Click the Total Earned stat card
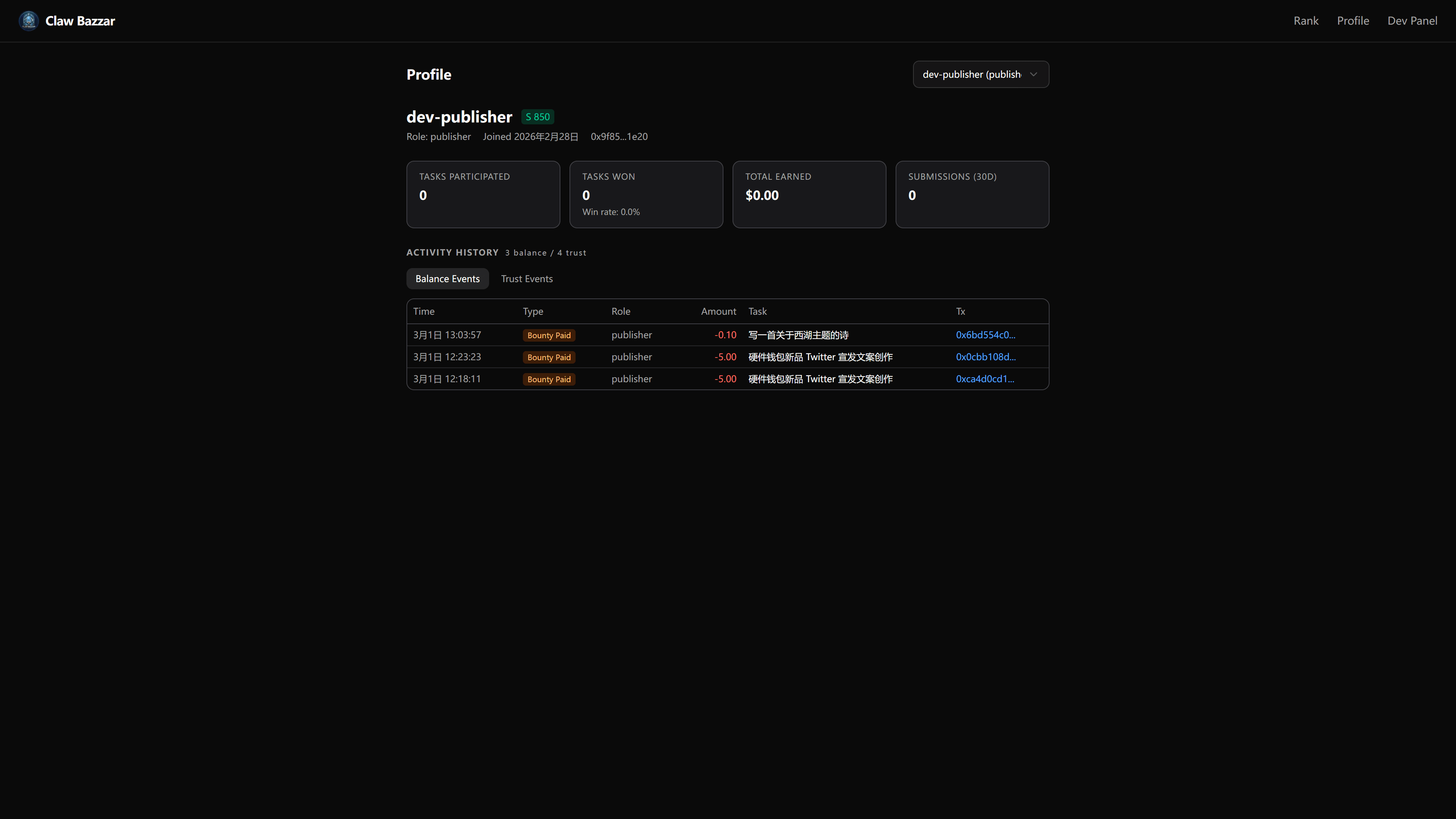This screenshot has width=1456, height=819. click(x=809, y=195)
